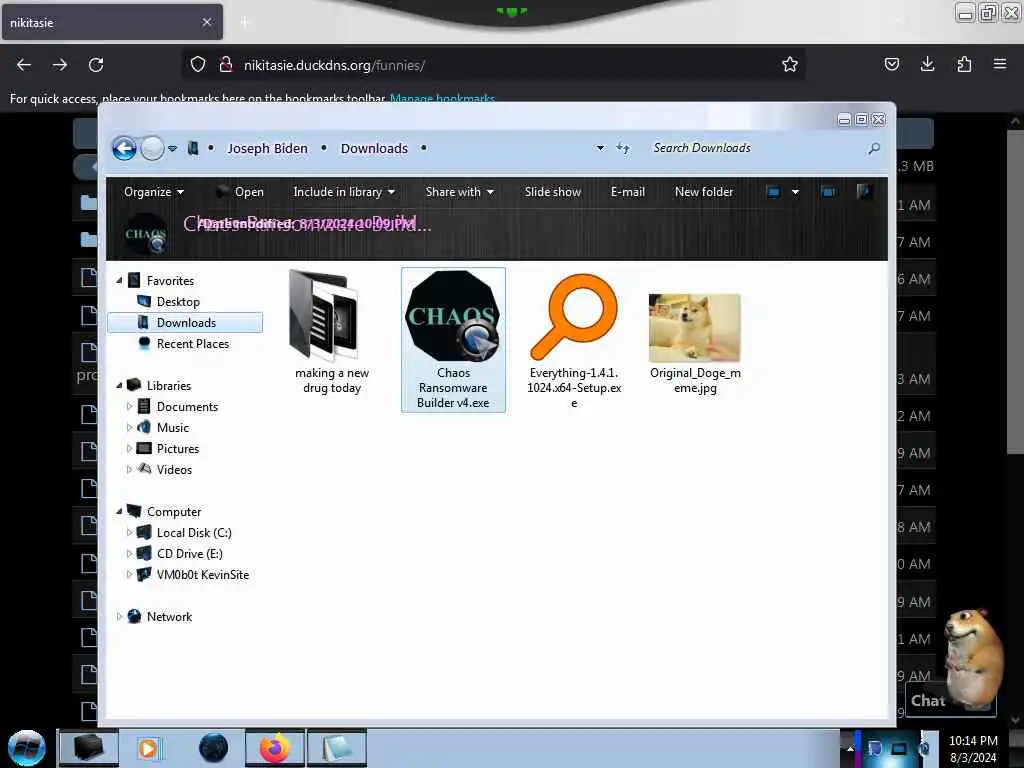Open a new browser tab
The width and height of the screenshot is (1024, 768).
click(245, 23)
